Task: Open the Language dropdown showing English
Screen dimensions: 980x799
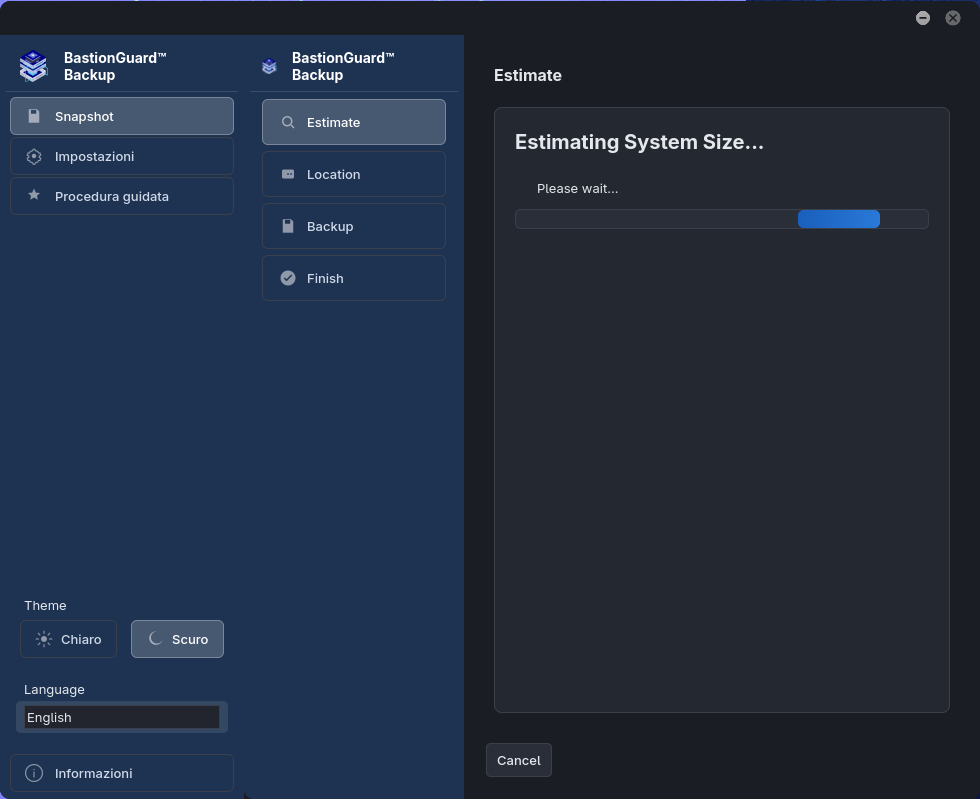Action: [x=122, y=717]
